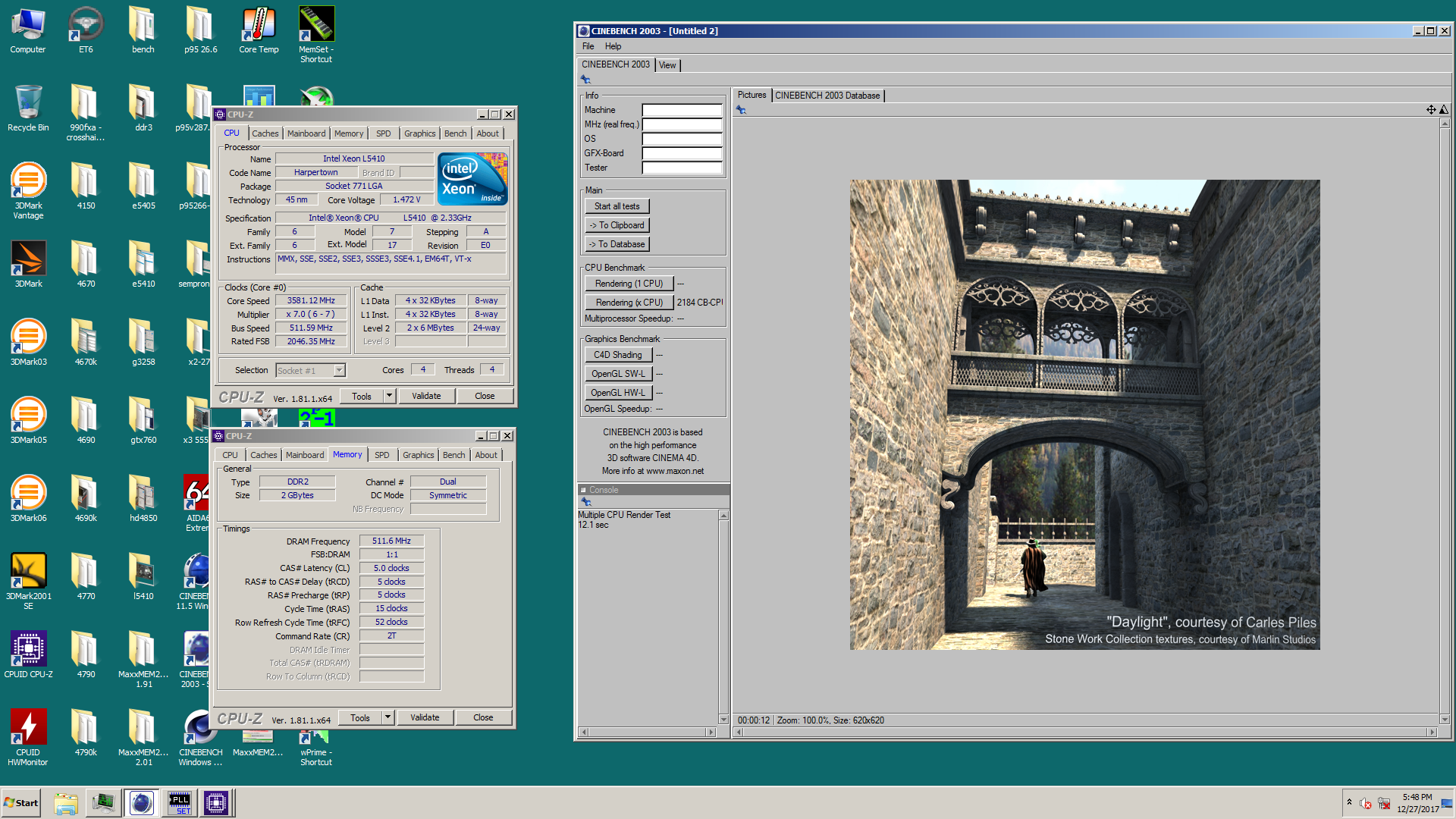Viewport: 1456px width, 819px height.
Task: Open CINEBENCH 2003 Database tab
Action: (x=827, y=96)
